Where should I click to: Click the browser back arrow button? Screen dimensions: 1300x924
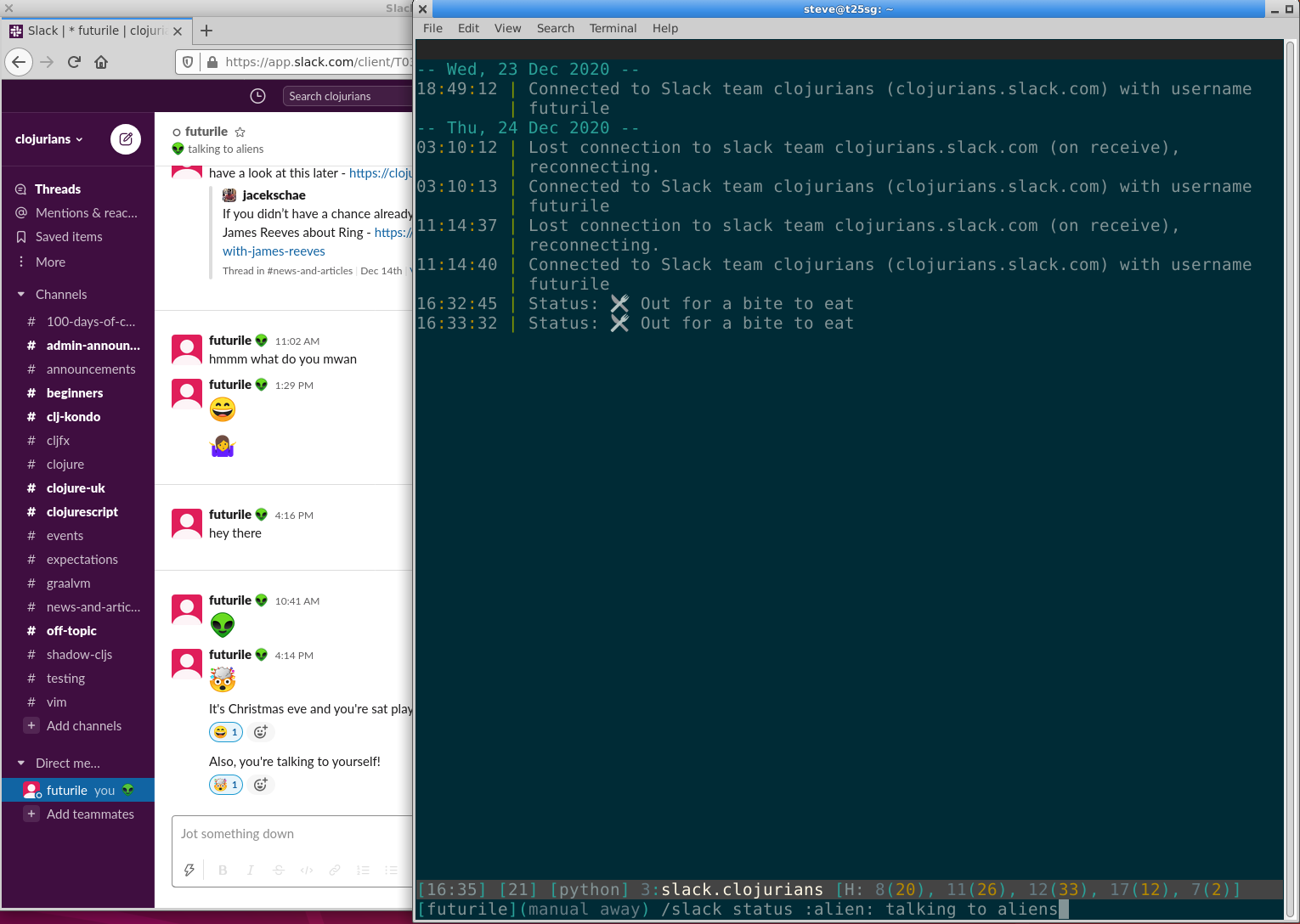click(x=19, y=62)
